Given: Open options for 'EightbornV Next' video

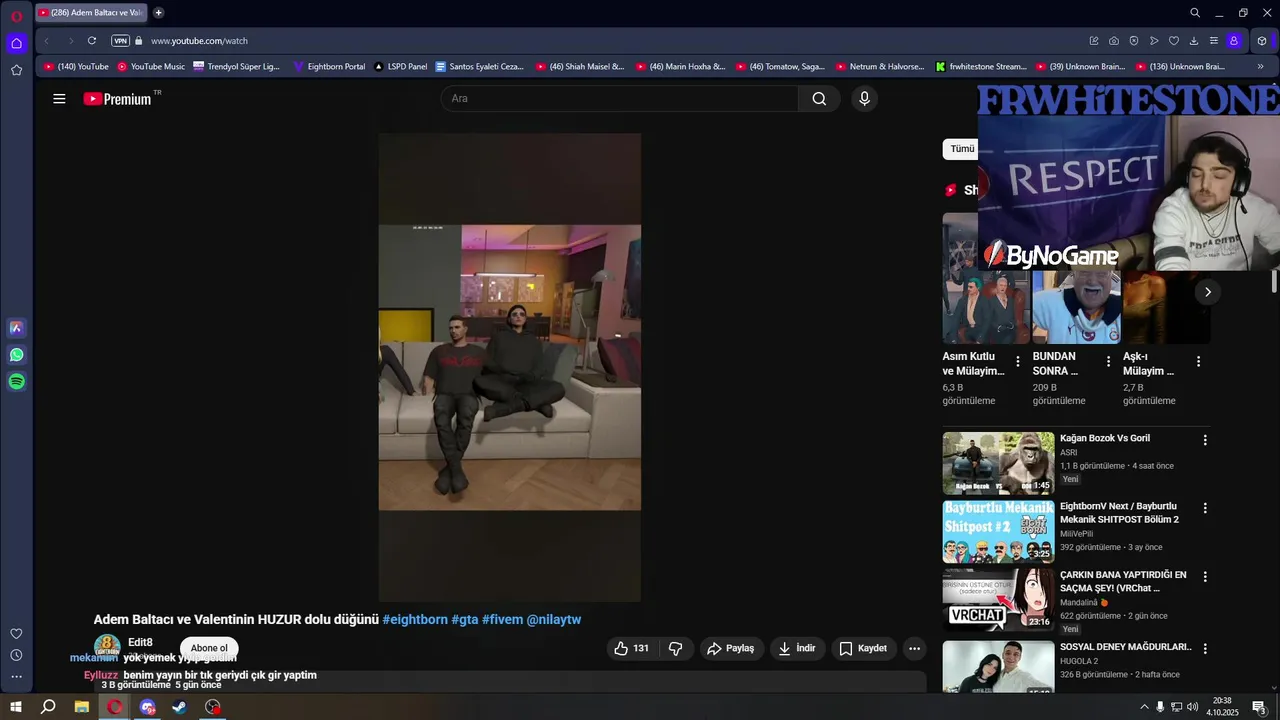Looking at the screenshot, I should point(1205,508).
